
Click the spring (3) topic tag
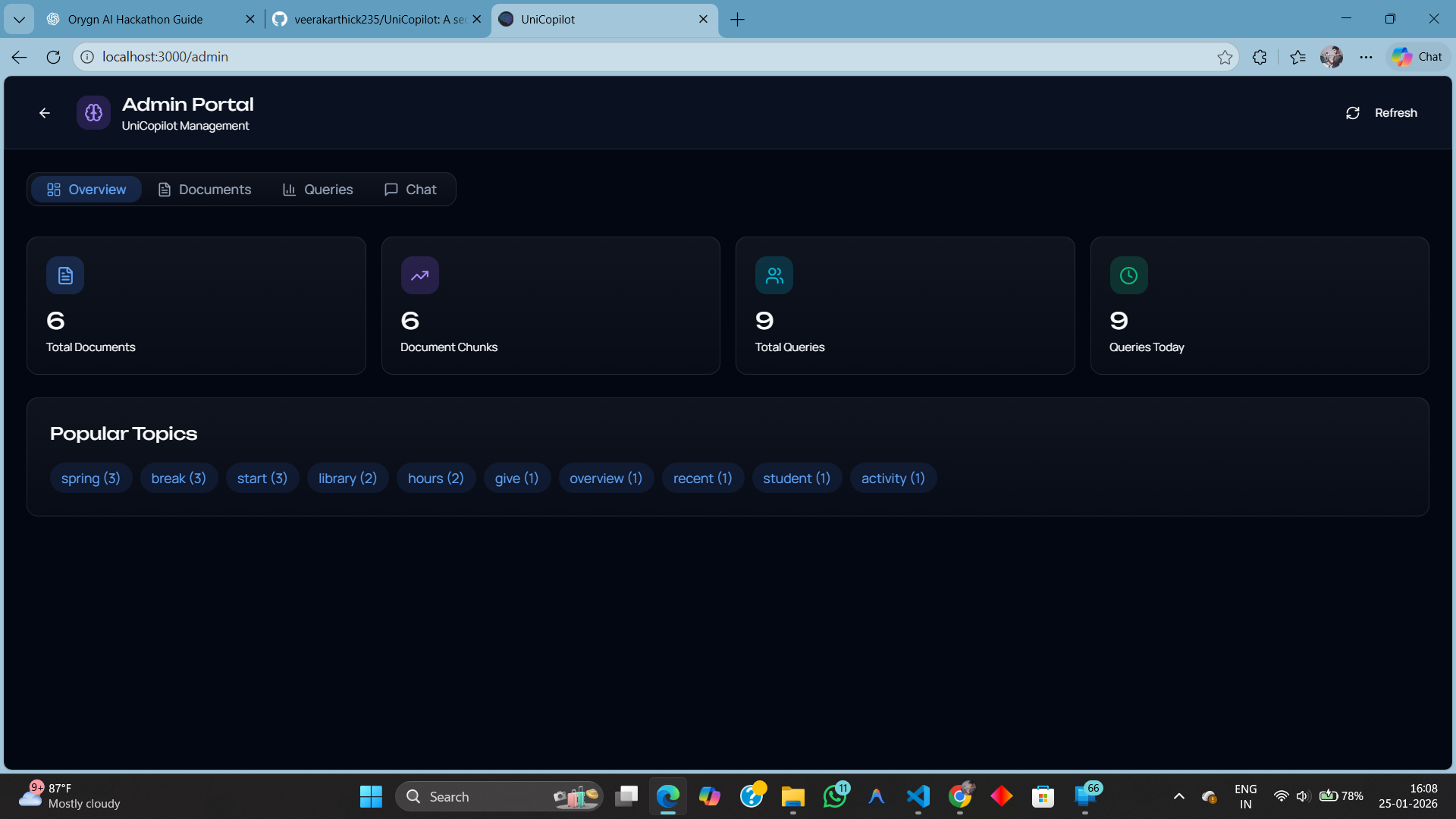click(90, 479)
